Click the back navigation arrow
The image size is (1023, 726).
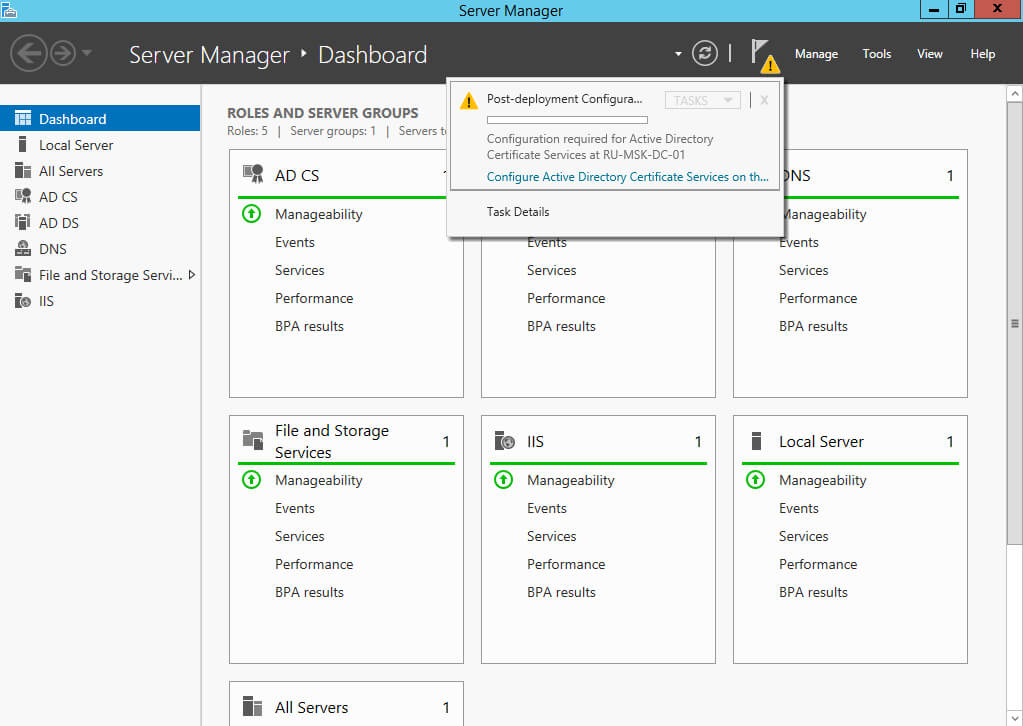point(29,53)
